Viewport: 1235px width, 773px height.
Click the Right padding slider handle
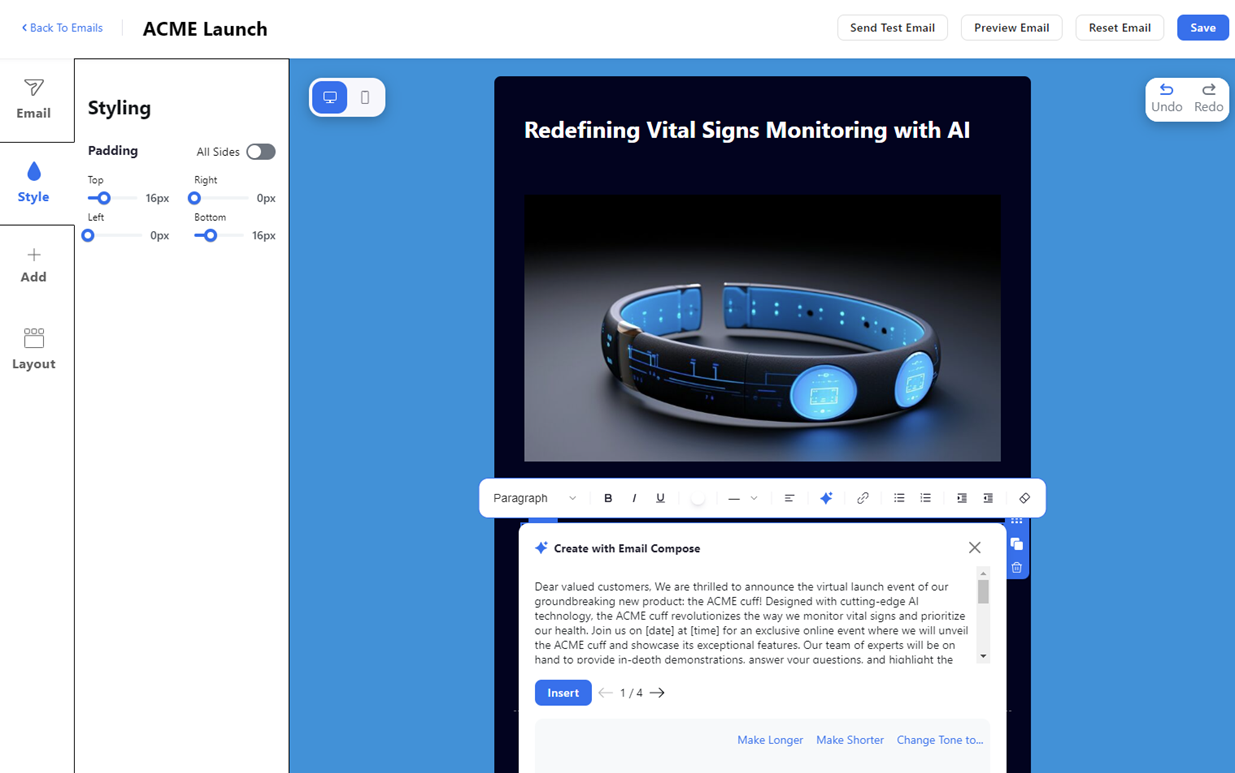[x=194, y=198]
